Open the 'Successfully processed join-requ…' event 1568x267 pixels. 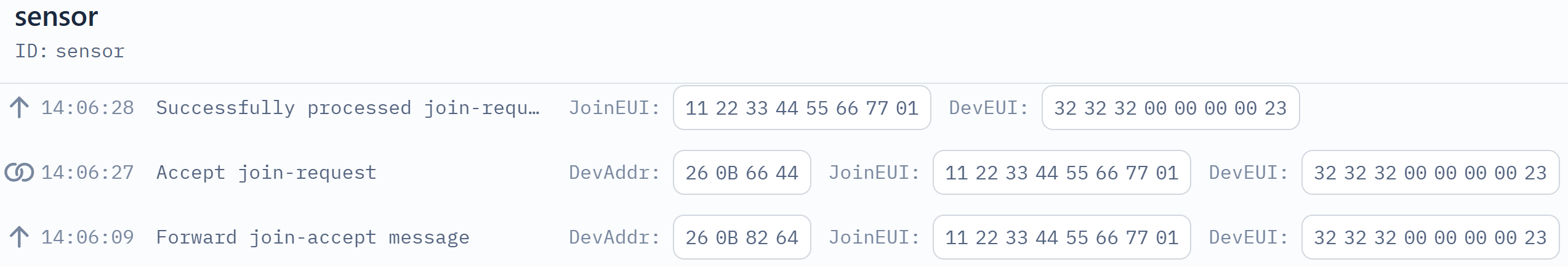348,108
